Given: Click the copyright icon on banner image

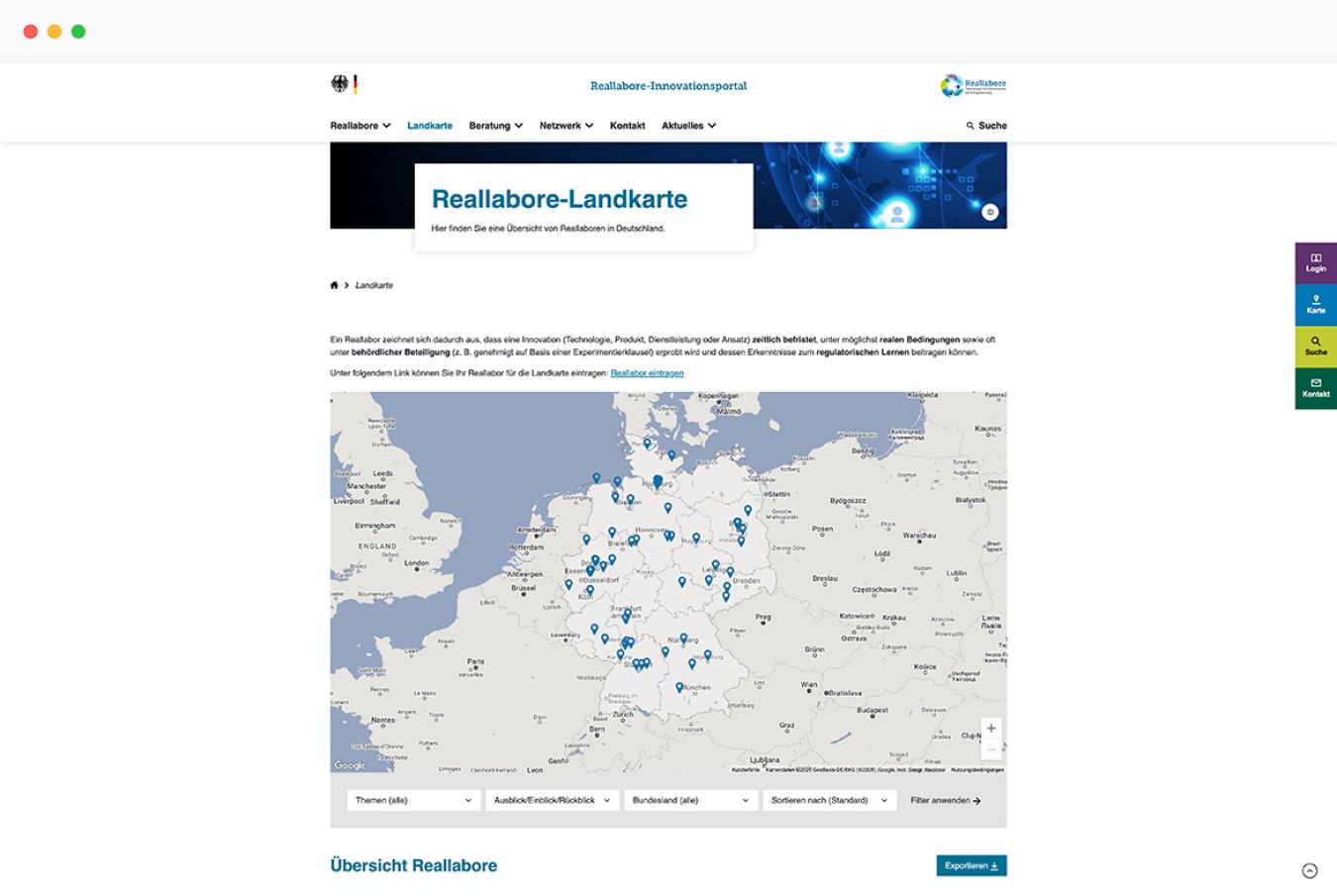Looking at the screenshot, I should click(989, 212).
